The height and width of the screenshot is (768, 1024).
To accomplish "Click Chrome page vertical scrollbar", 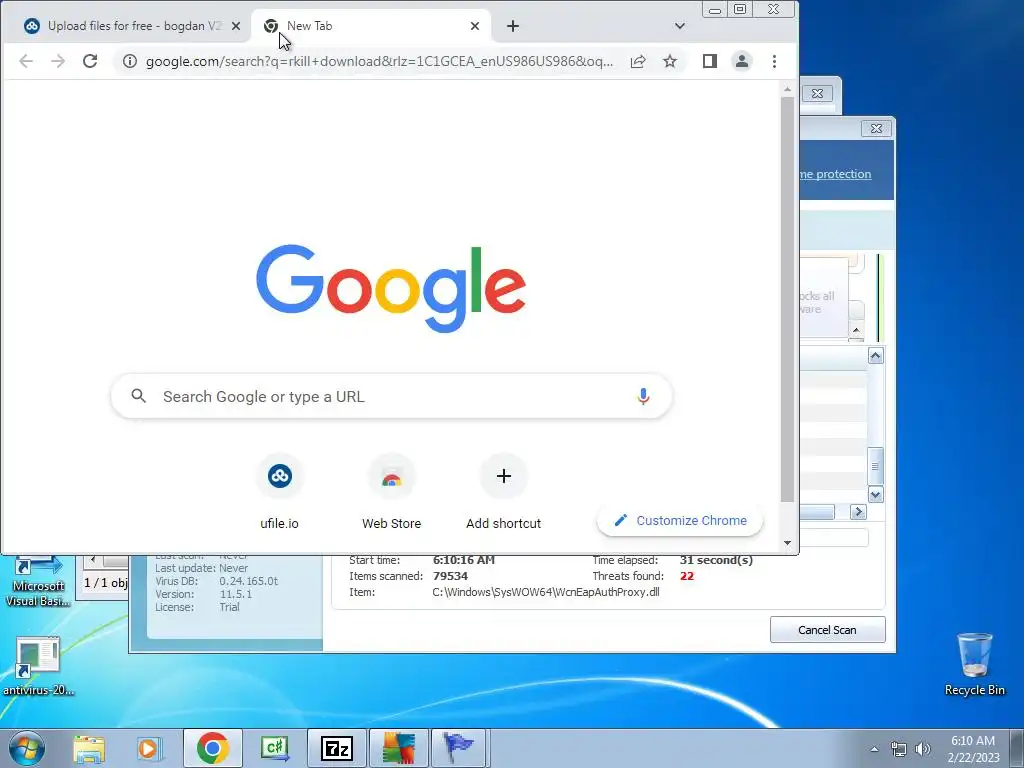I will (x=788, y=299).
